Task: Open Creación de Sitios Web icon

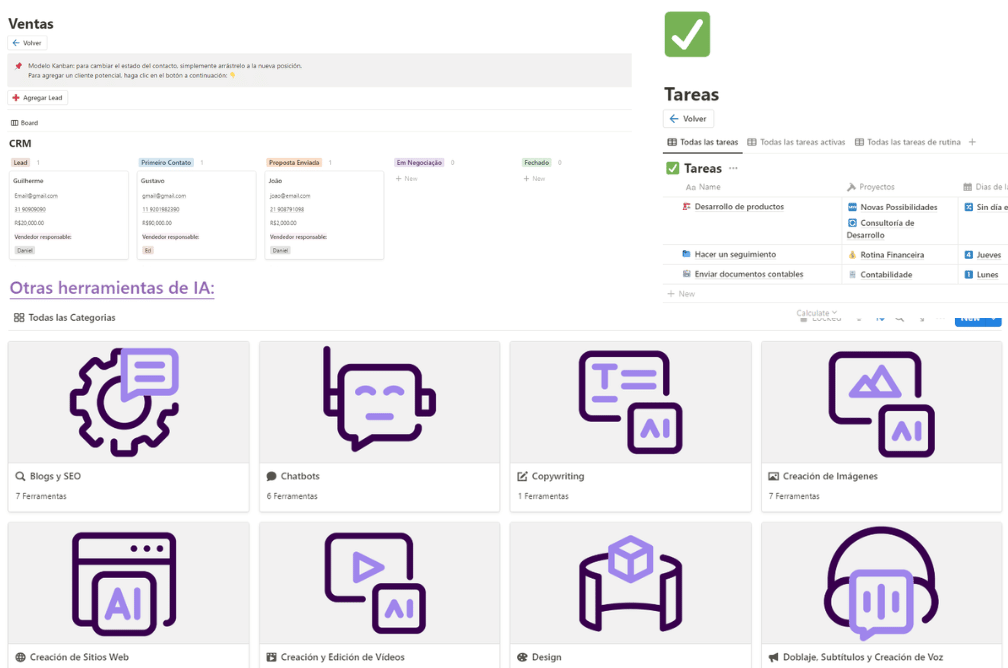Action: 128,583
